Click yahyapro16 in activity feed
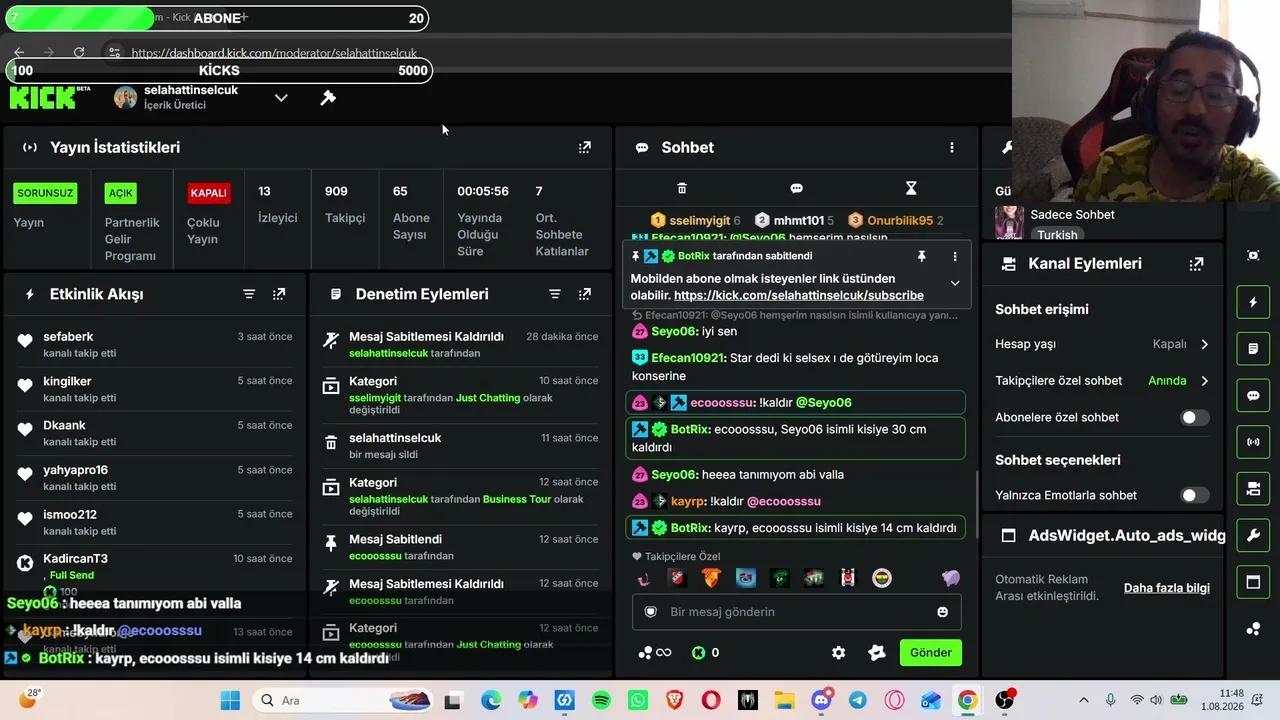The image size is (1280, 720). tap(75, 470)
